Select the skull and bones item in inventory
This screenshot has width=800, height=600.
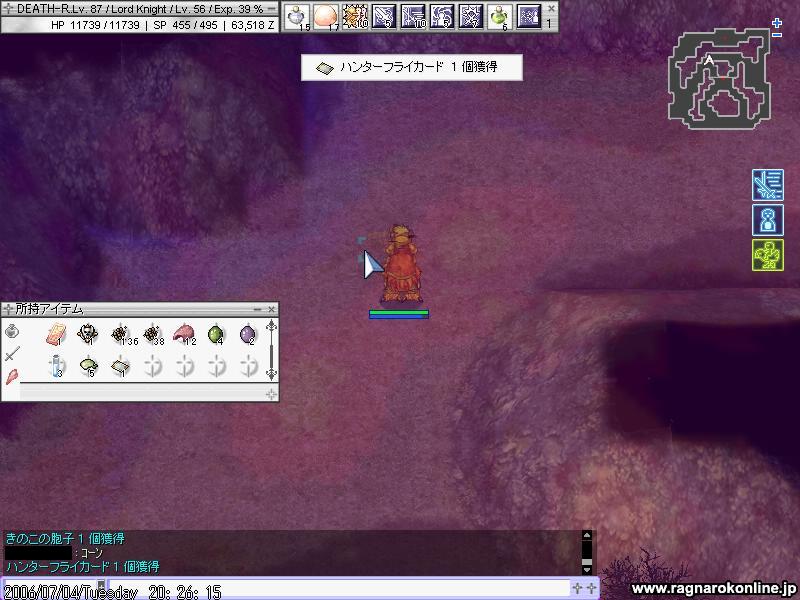[88, 334]
